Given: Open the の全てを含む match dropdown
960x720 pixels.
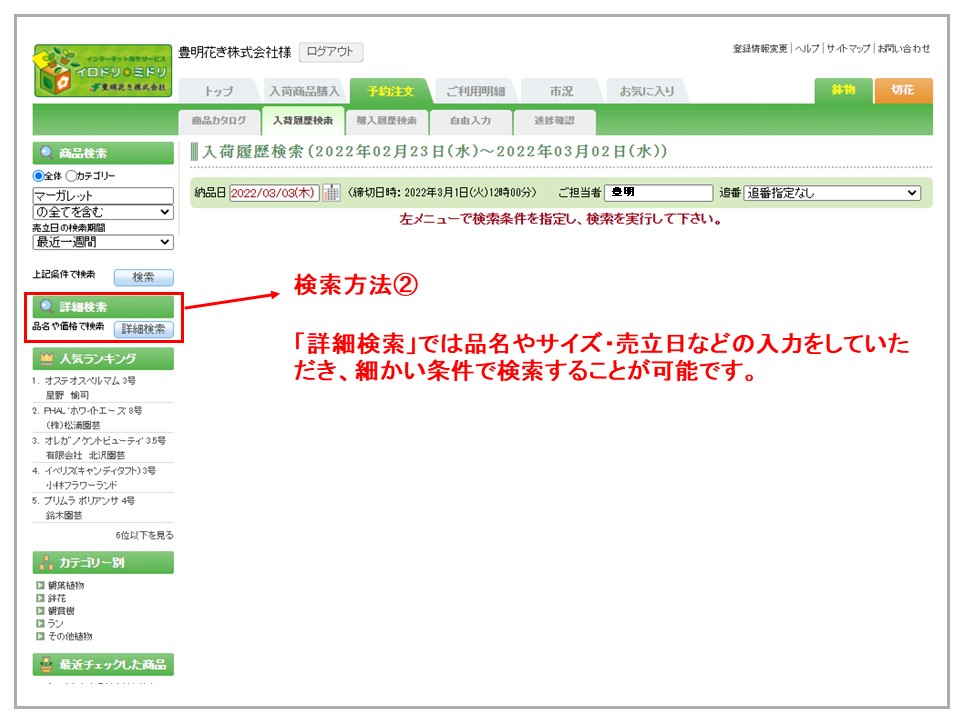Looking at the screenshot, I should click(102, 212).
